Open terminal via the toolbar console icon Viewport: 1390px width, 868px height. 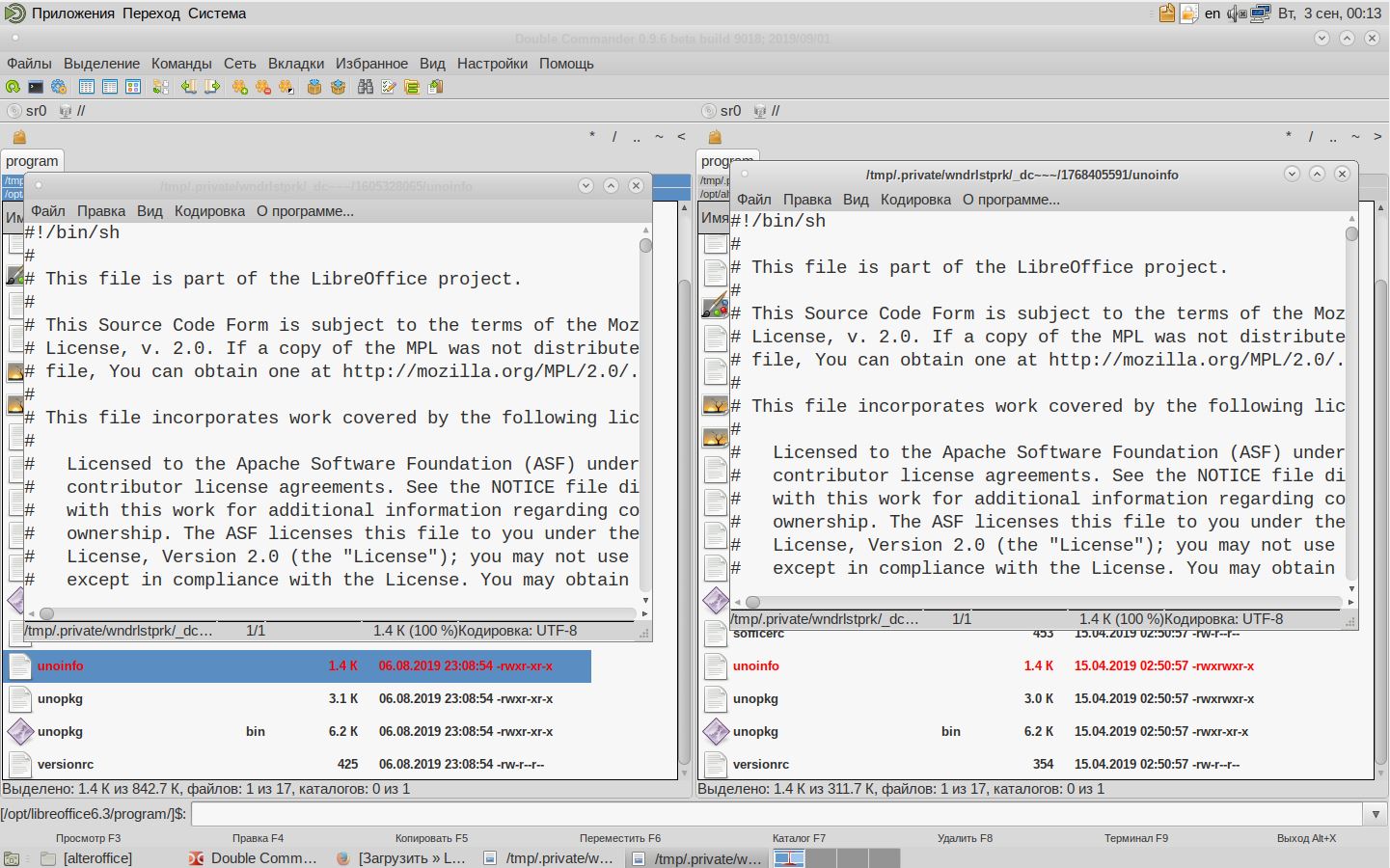(x=36, y=87)
